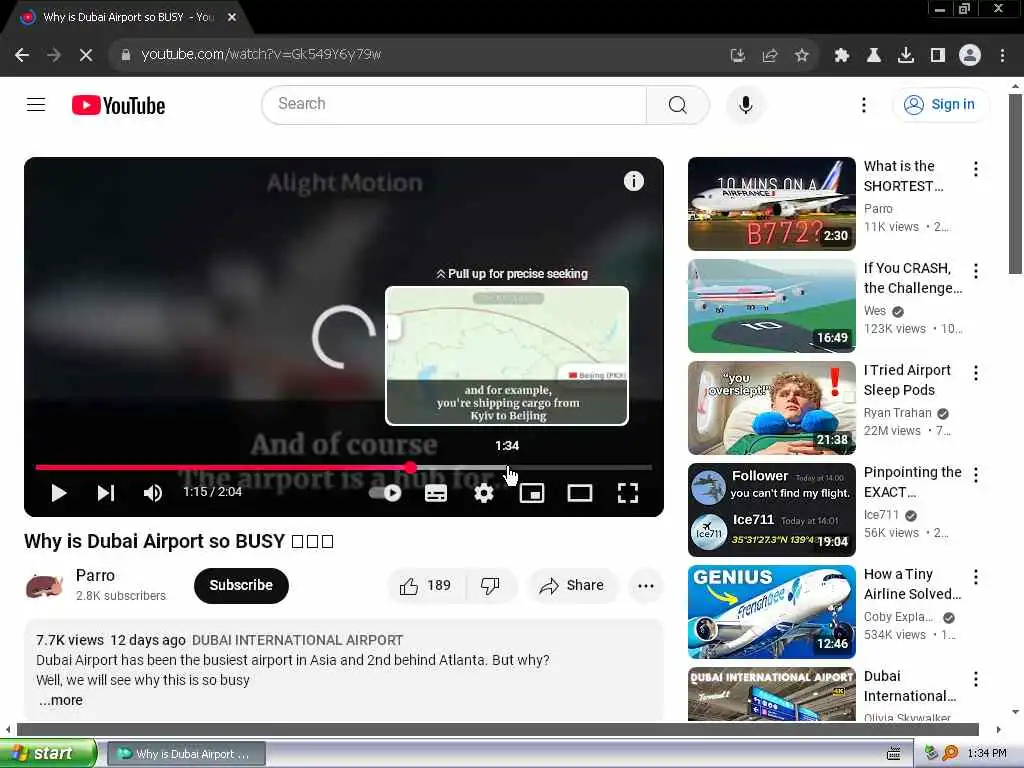Open 'What is the SHORTEST' video thumbnail
Screen dimensions: 1024x768
click(x=771, y=204)
